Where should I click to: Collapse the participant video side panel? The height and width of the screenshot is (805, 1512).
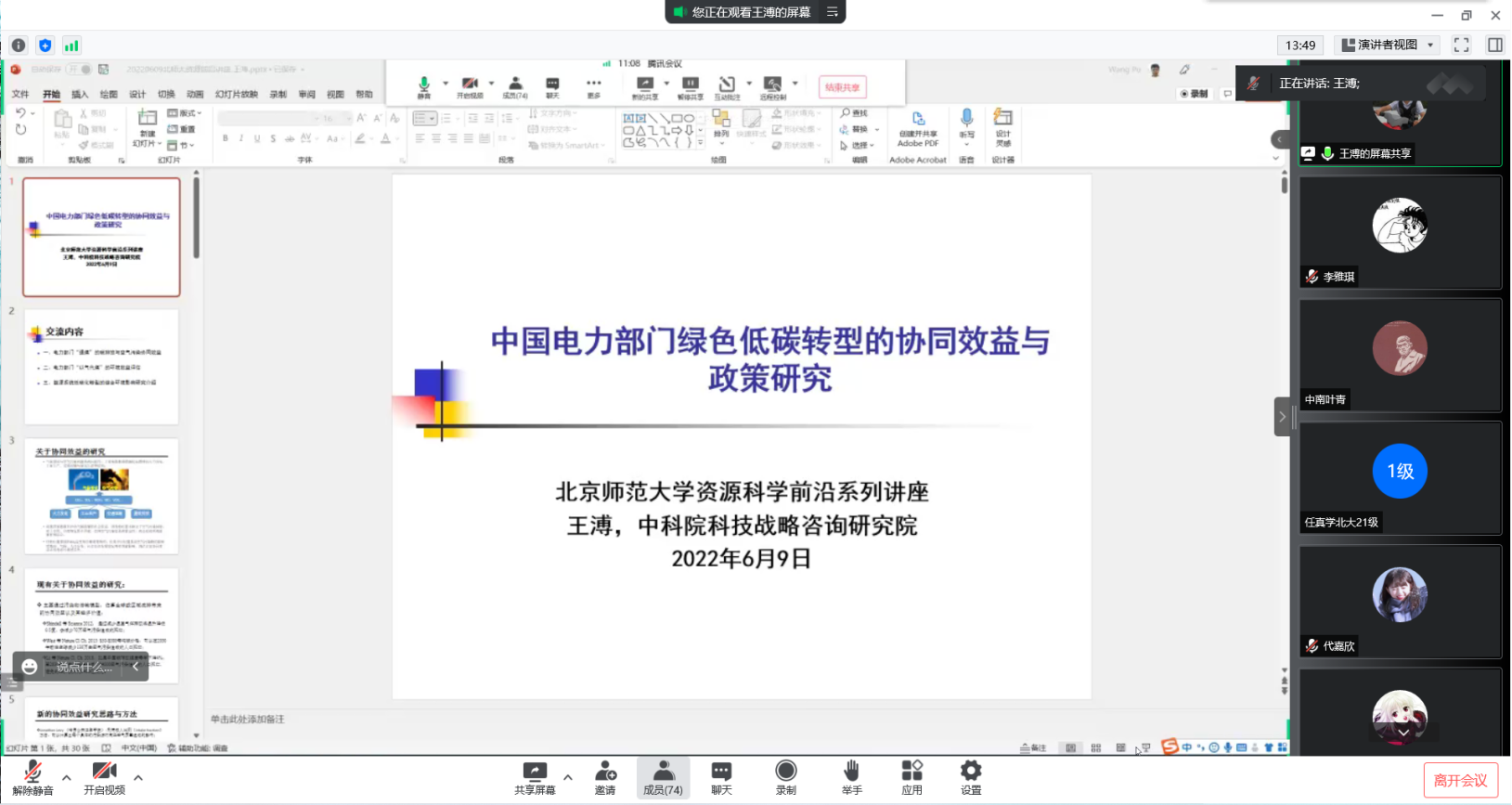[1282, 417]
